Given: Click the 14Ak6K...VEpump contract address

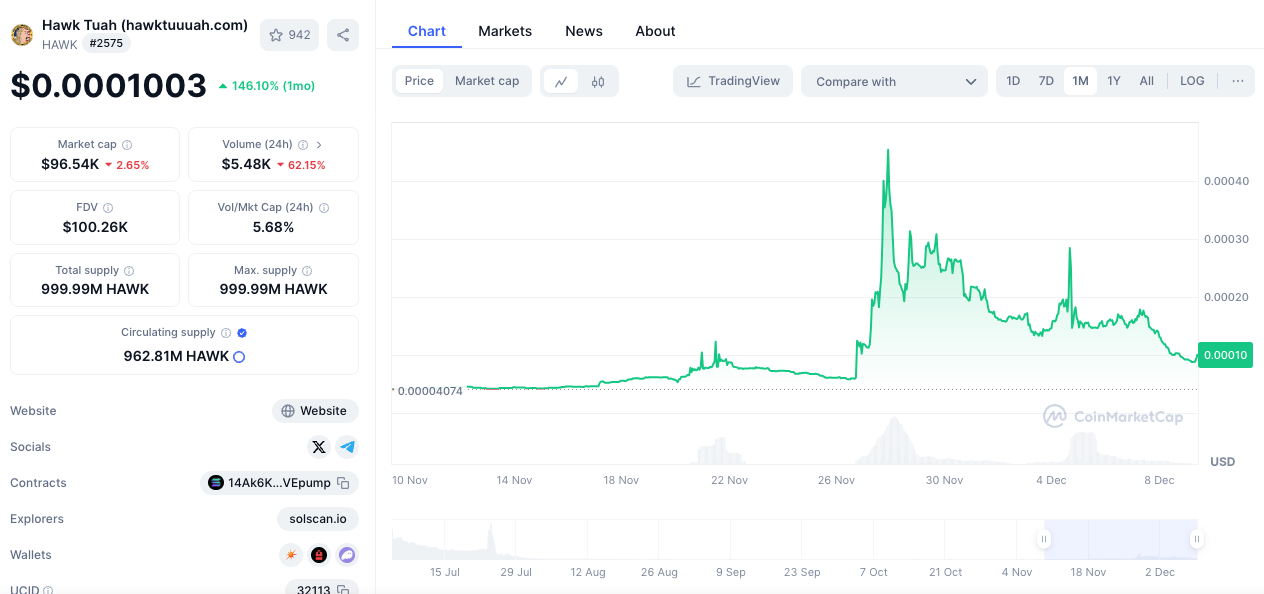Looking at the screenshot, I should [280, 483].
